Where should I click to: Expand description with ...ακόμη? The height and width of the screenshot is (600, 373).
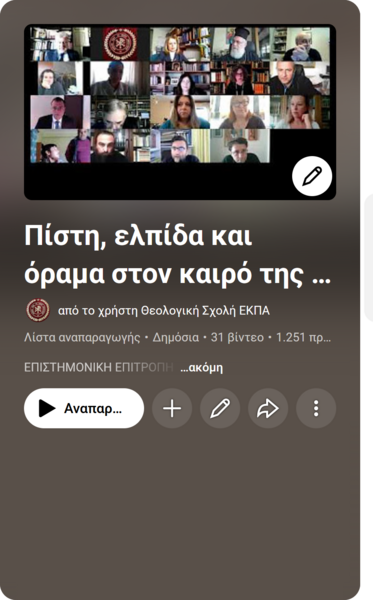point(202,367)
